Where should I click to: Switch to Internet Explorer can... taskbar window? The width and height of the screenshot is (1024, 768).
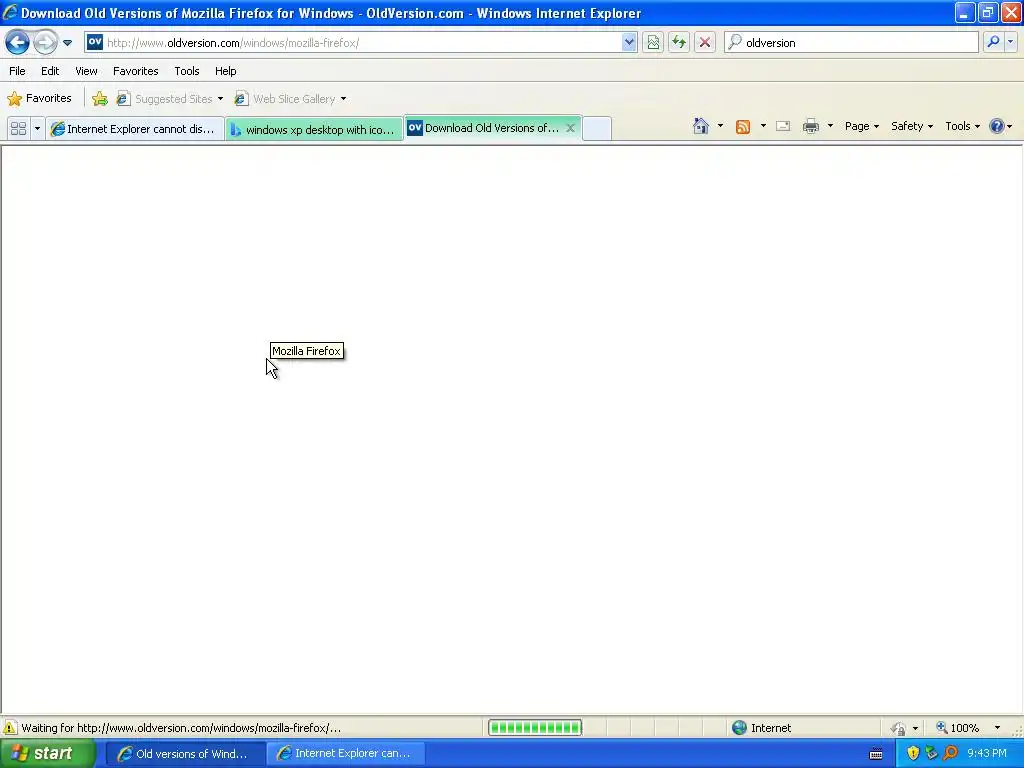(346, 754)
